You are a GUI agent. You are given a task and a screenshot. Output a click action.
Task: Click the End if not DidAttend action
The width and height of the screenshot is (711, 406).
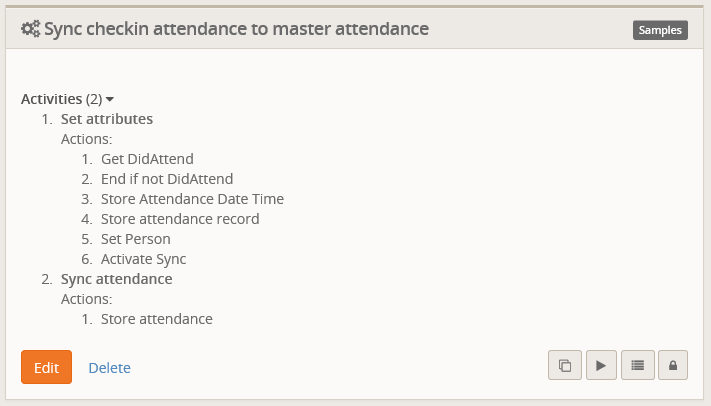pos(167,179)
